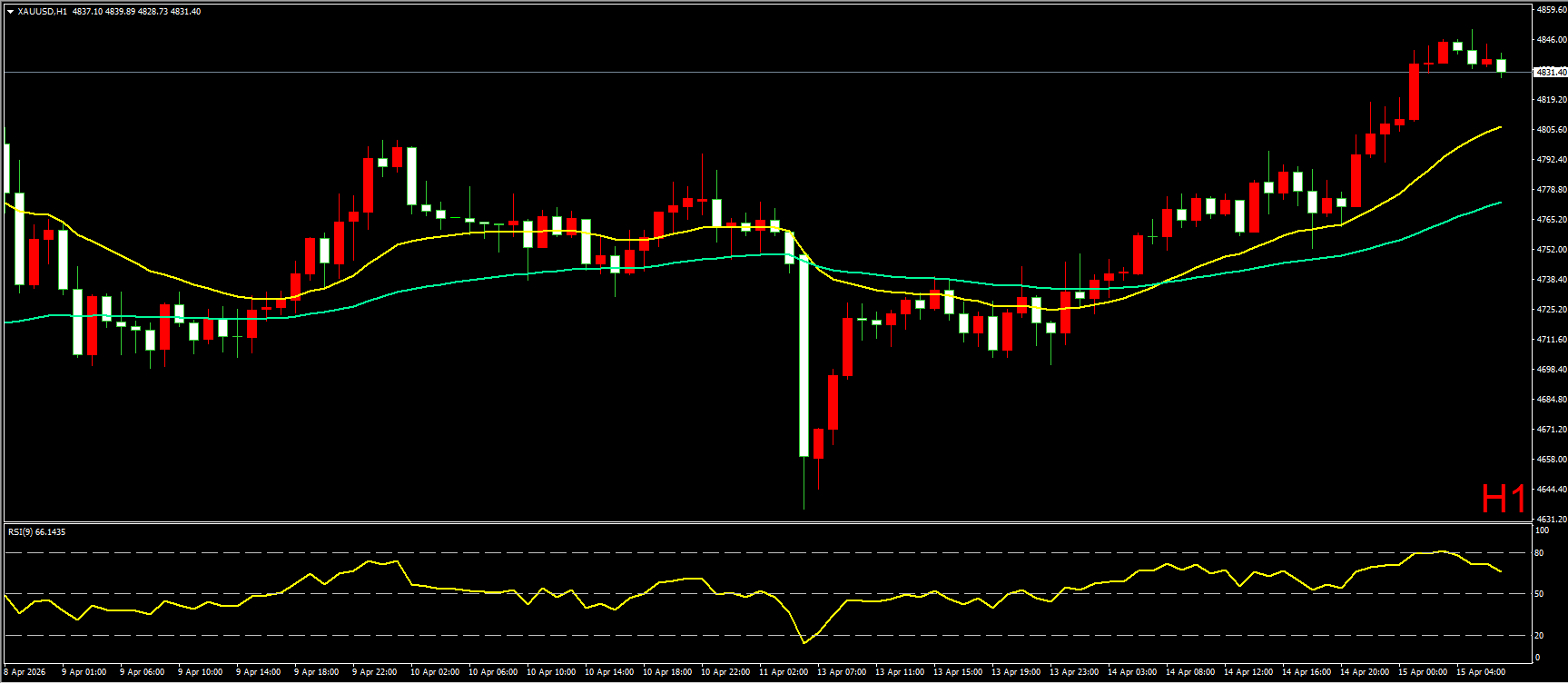1568x684 pixels.
Task: Select the yellow moving average line's right end
Action: click(x=1499, y=127)
